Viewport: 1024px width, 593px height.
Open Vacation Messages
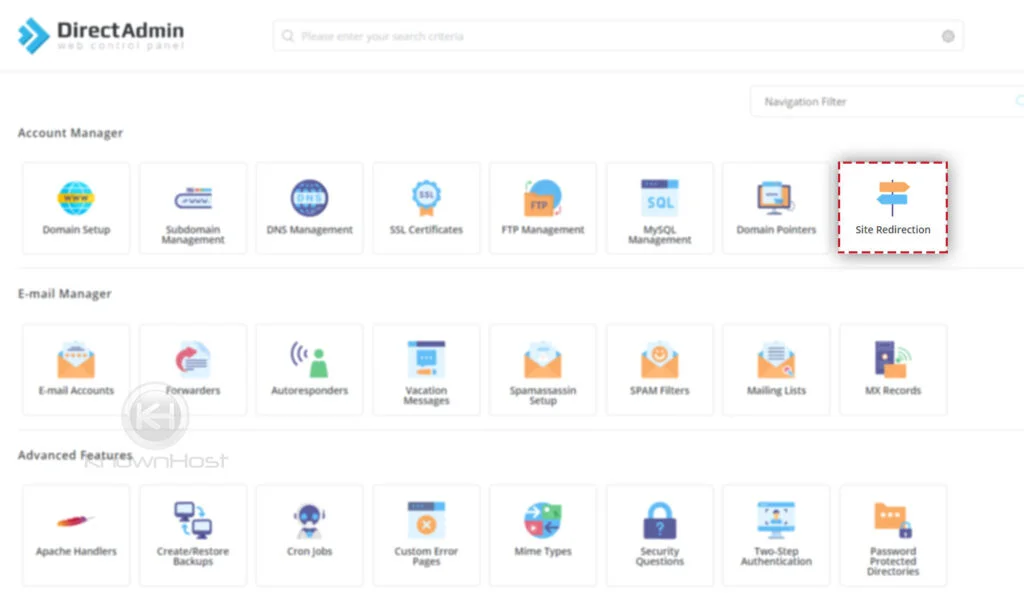point(426,370)
